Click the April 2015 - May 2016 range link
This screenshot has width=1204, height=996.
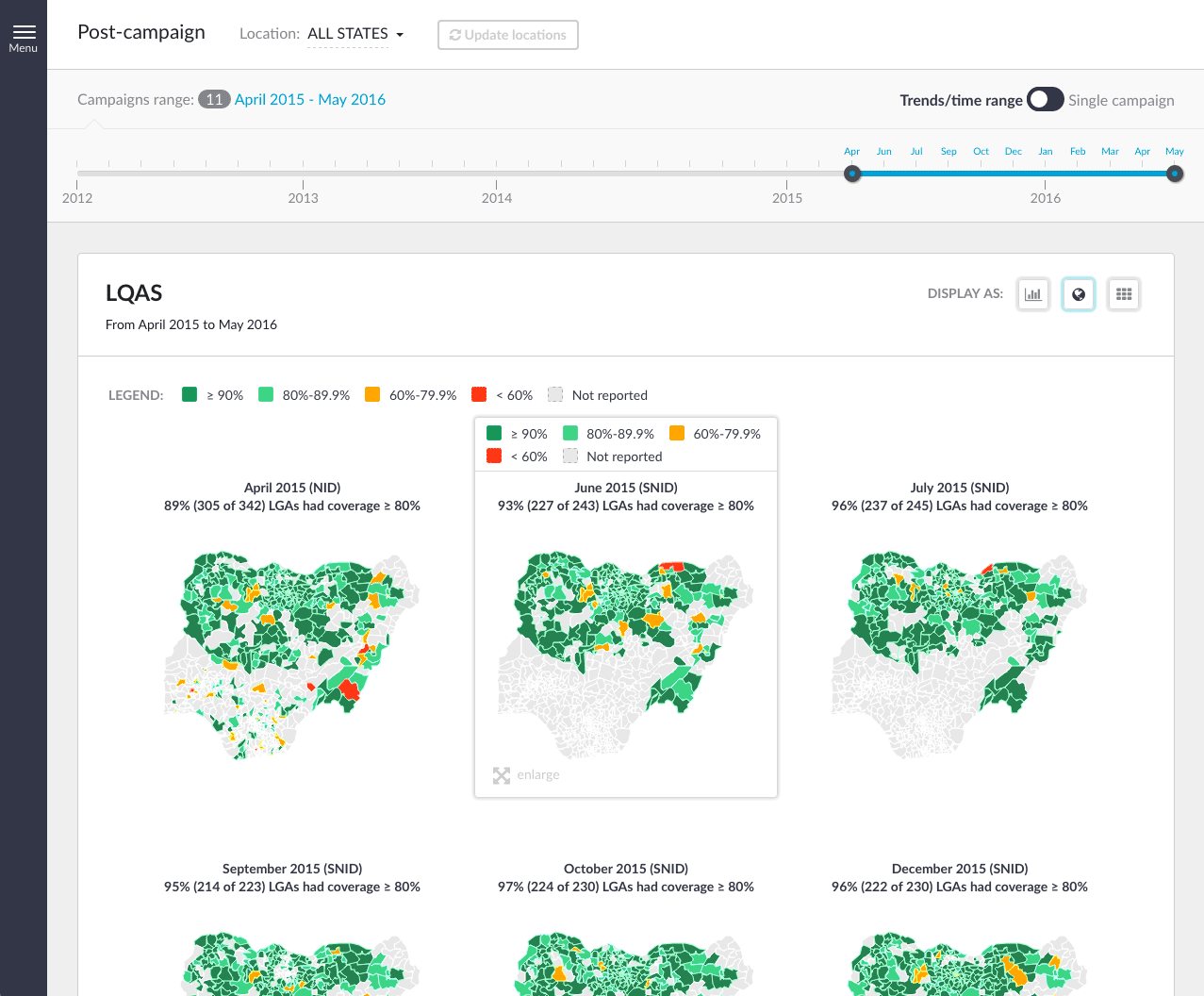click(309, 100)
